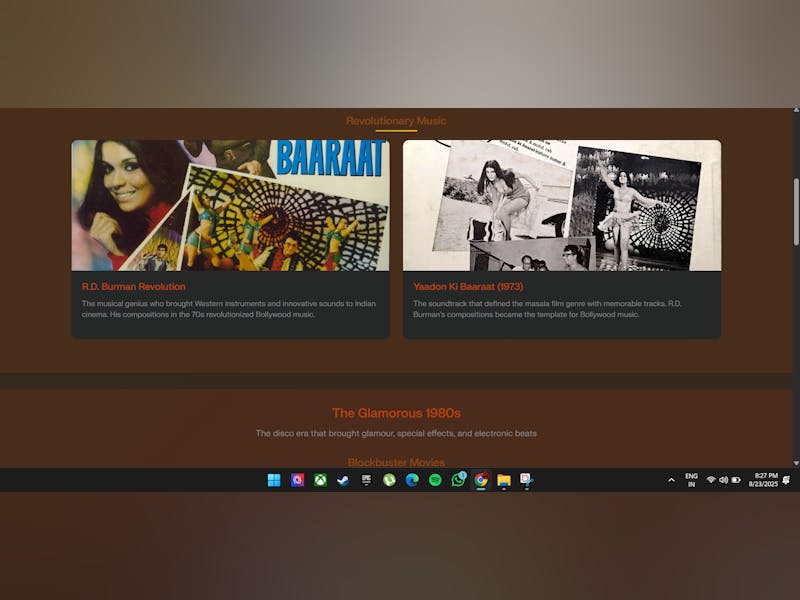
Task: Click the page vertical scrollbar thumb
Action: click(796, 212)
